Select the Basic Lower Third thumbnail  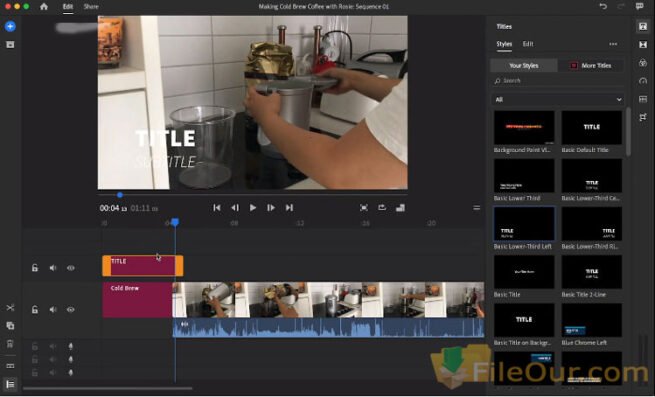[x=524, y=176]
